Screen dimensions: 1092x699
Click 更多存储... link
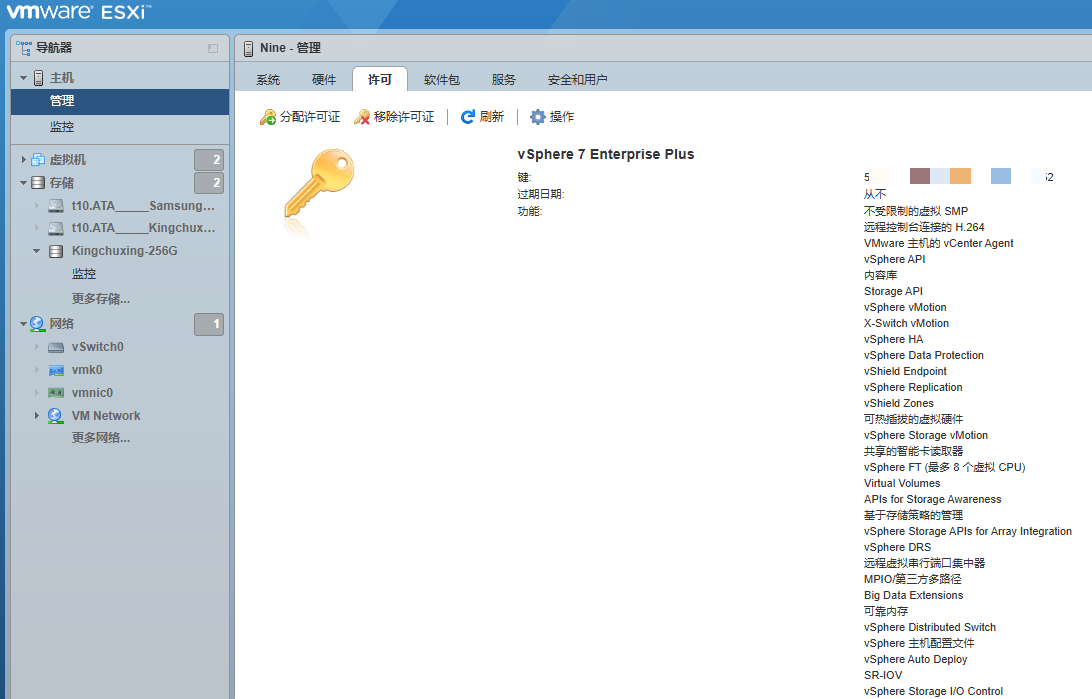point(101,299)
